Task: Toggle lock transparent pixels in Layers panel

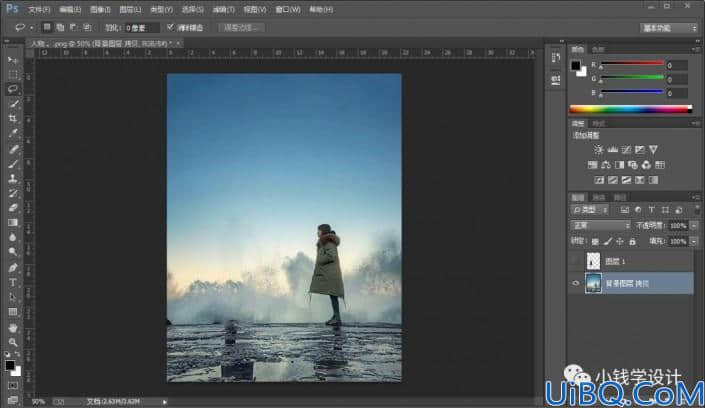Action: pyautogui.click(x=595, y=242)
